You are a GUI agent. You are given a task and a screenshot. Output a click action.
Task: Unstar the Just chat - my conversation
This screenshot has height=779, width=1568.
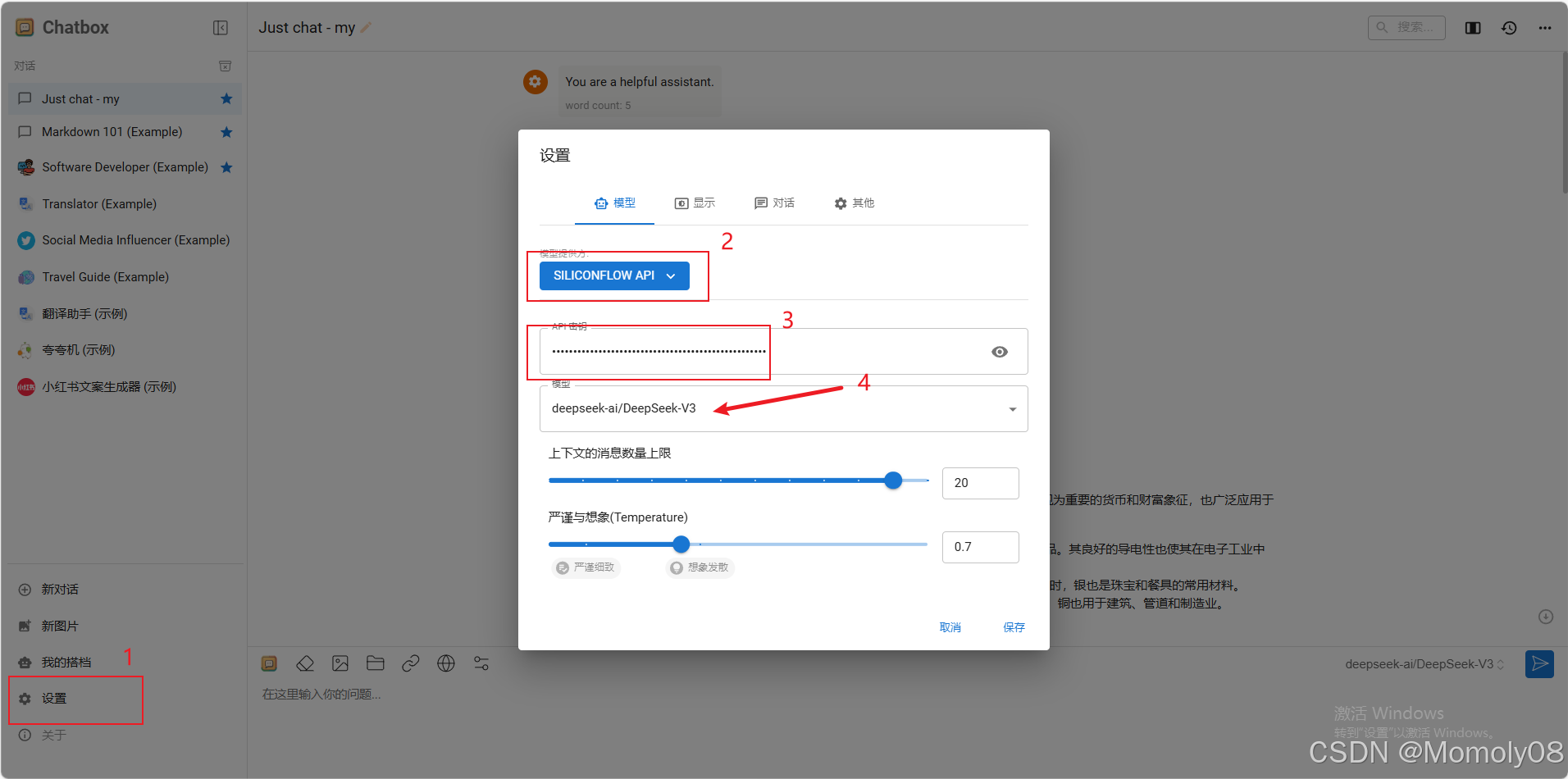click(226, 98)
